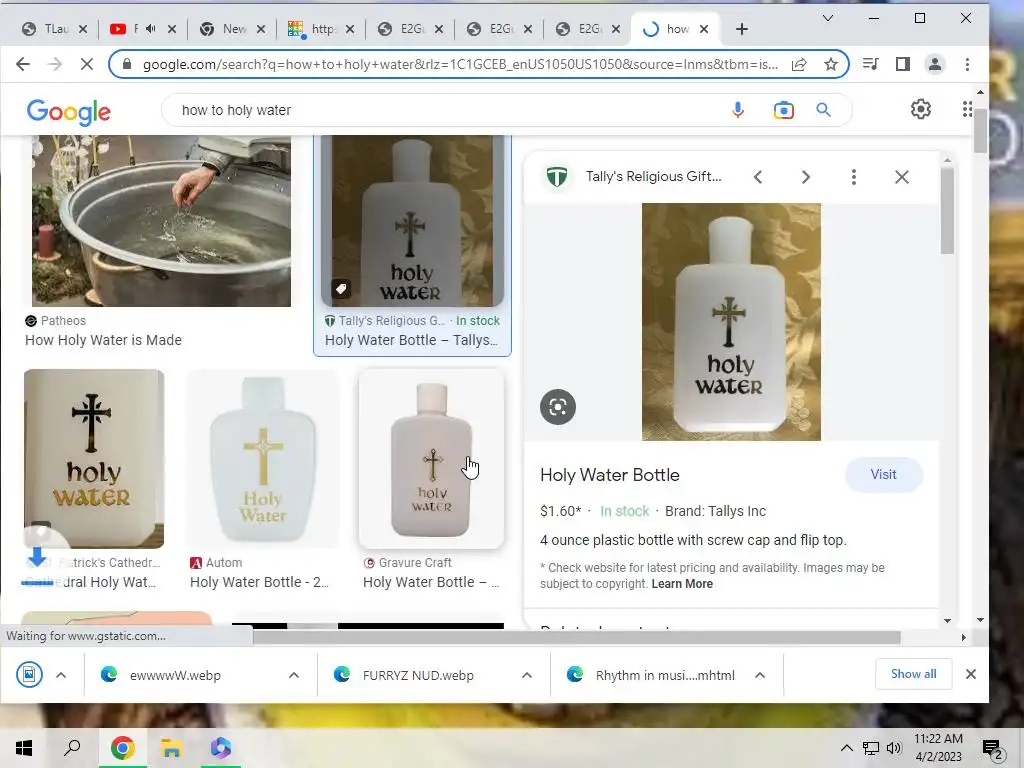The image size is (1024, 768).
Task: Open Cathedral Holy Water bottle thumbnail
Action: pos(94,458)
